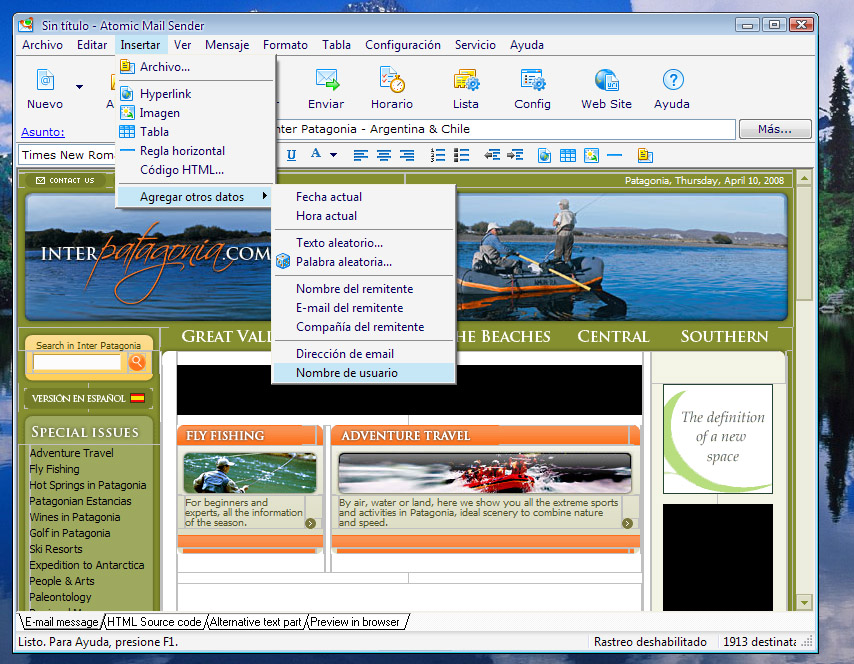
Task: Click the font color A icon
Action: 315,154
